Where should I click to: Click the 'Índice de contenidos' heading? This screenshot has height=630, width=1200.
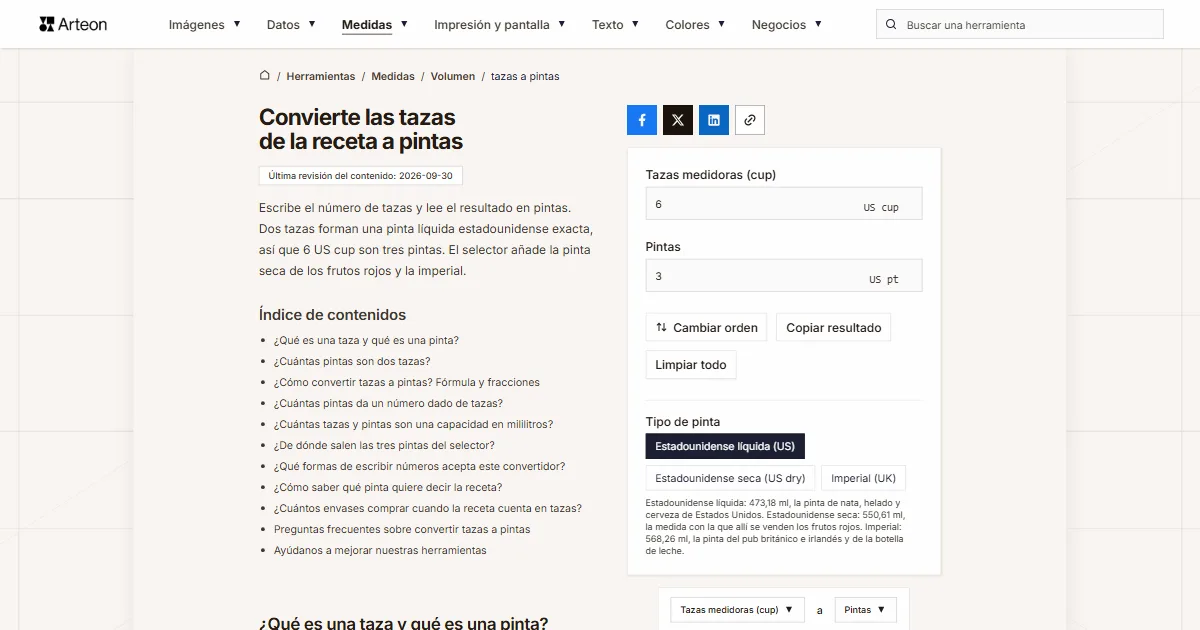[332, 315]
